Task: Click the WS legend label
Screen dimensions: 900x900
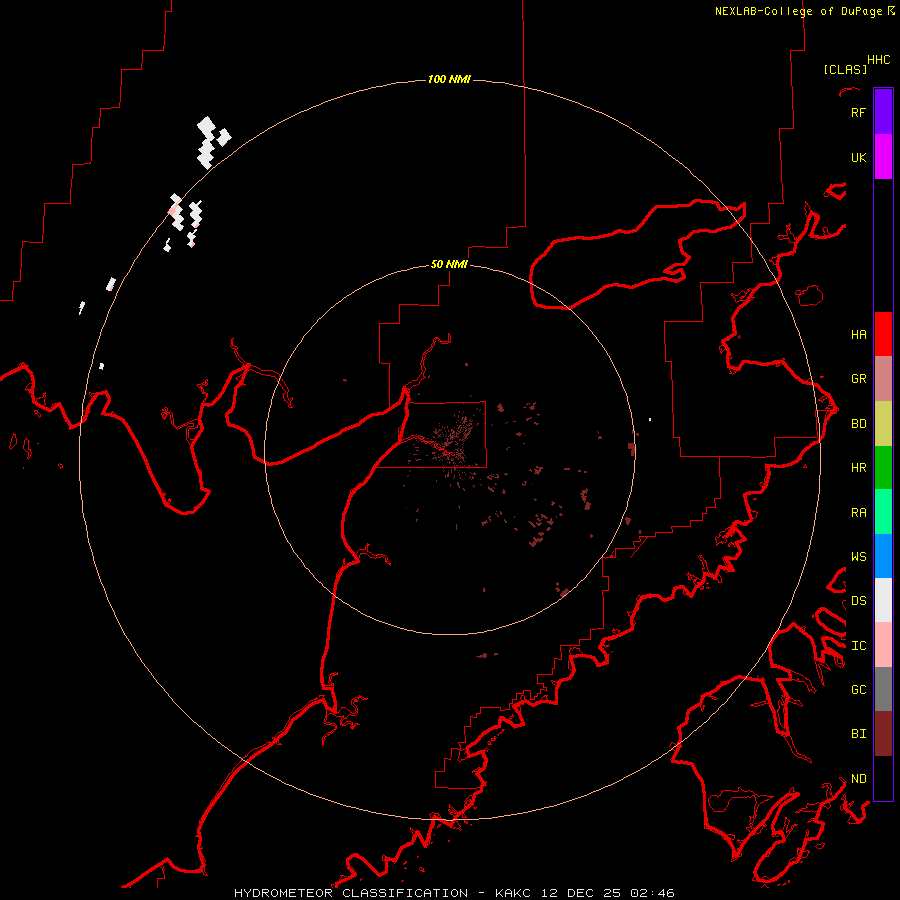Action: [x=858, y=556]
